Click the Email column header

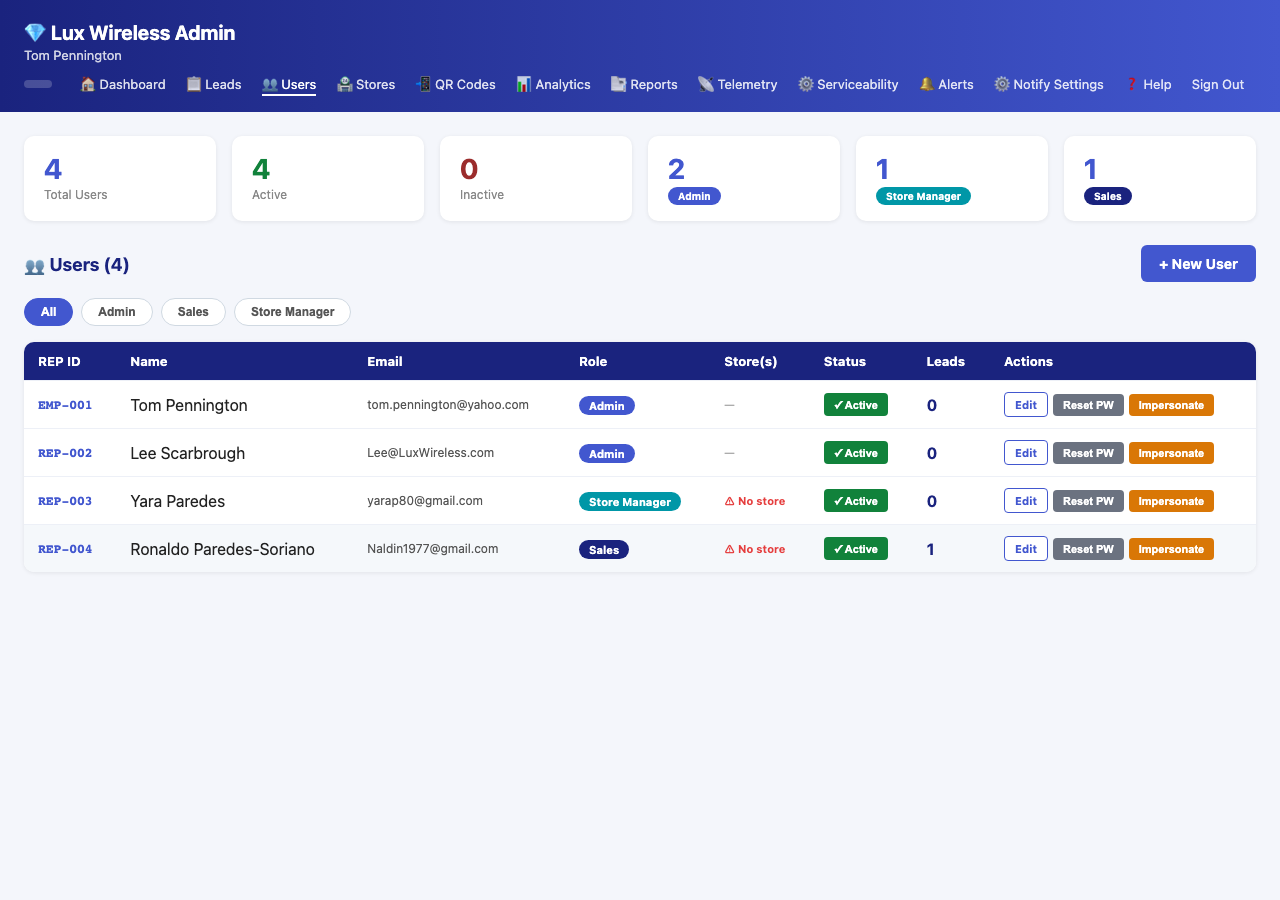pyautogui.click(x=385, y=361)
